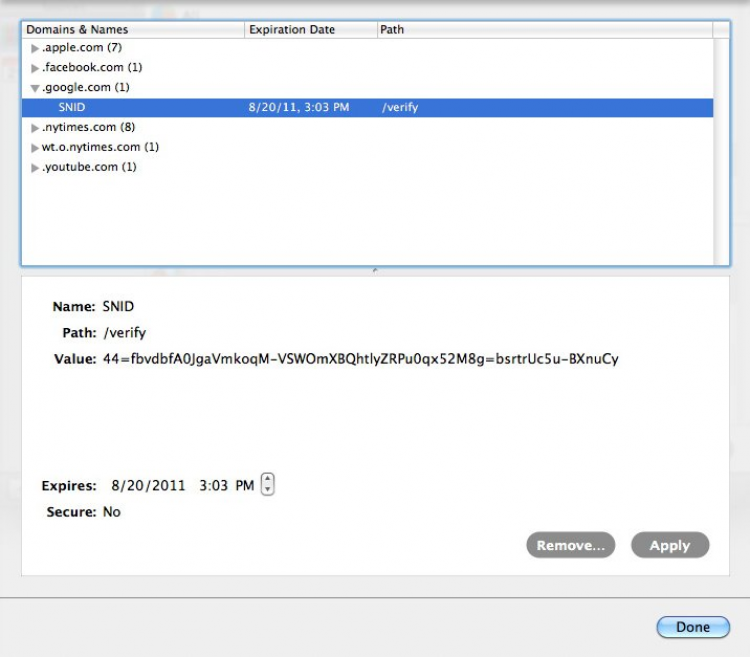Expand the .nytimes.com (8) domain
Image resolution: width=750 pixels, height=657 pixels.
point(34,128)
